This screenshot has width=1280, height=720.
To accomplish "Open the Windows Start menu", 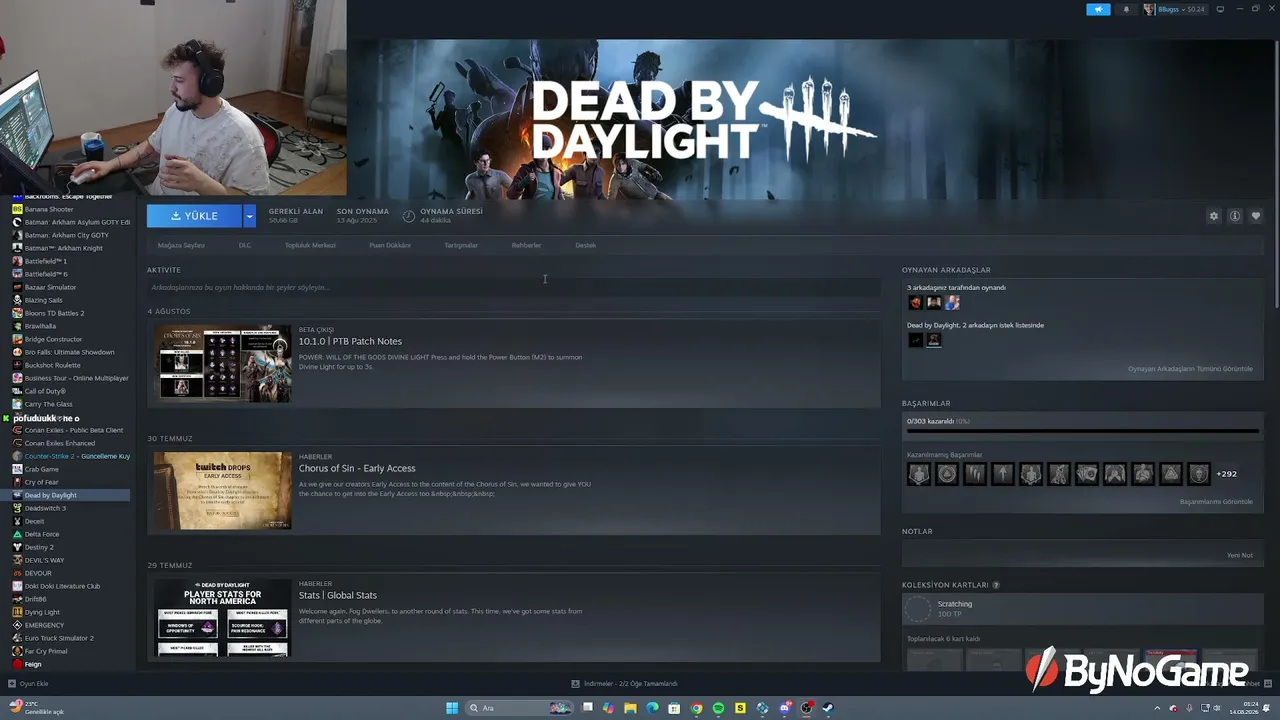I will [x=452, y=708].
